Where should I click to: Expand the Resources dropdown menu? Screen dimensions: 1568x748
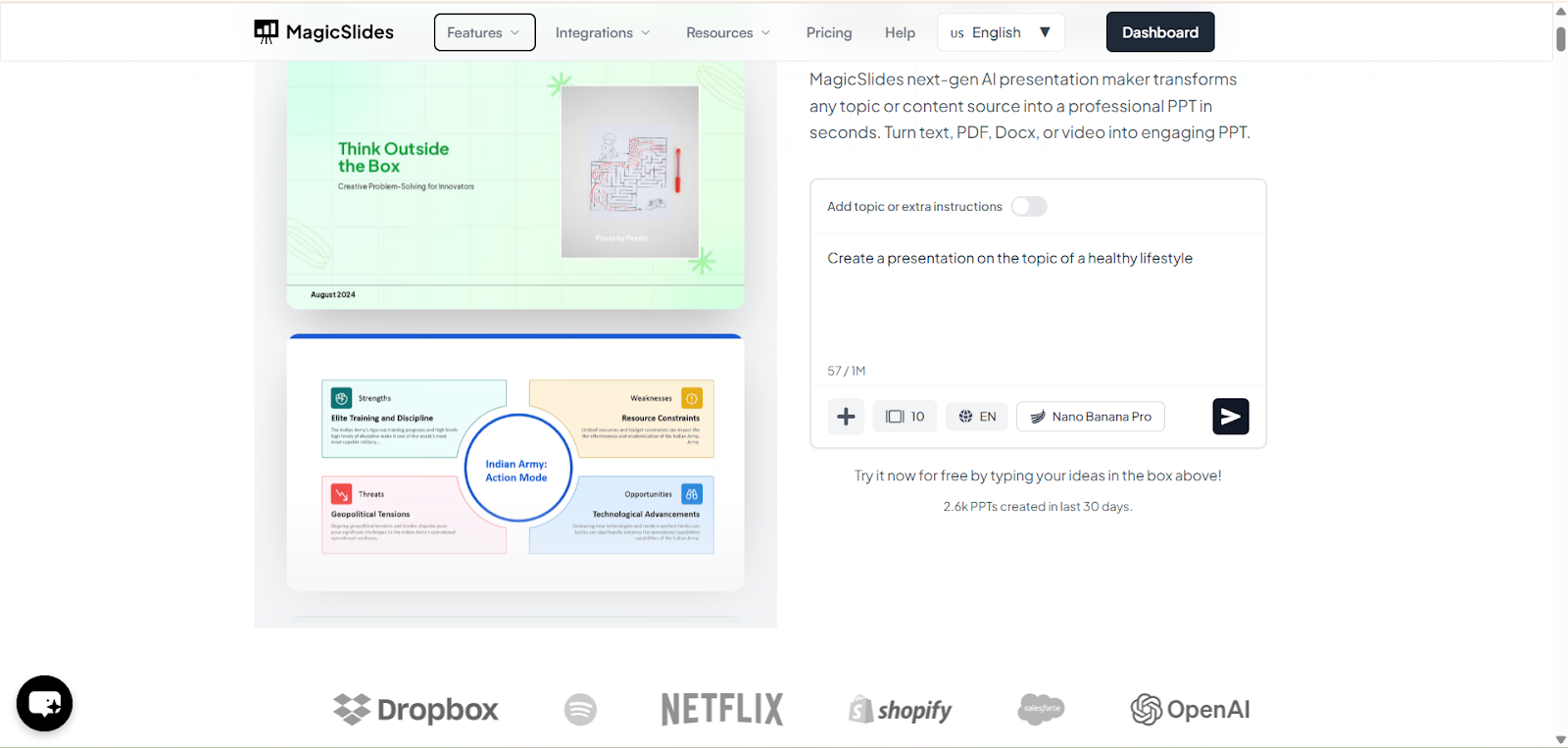pos(728,32)
